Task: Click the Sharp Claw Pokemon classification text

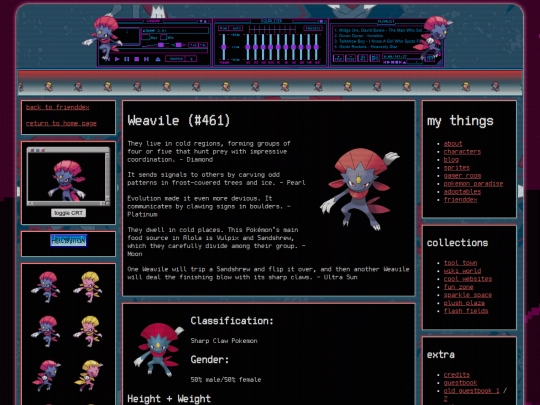Action: [224, 341]
